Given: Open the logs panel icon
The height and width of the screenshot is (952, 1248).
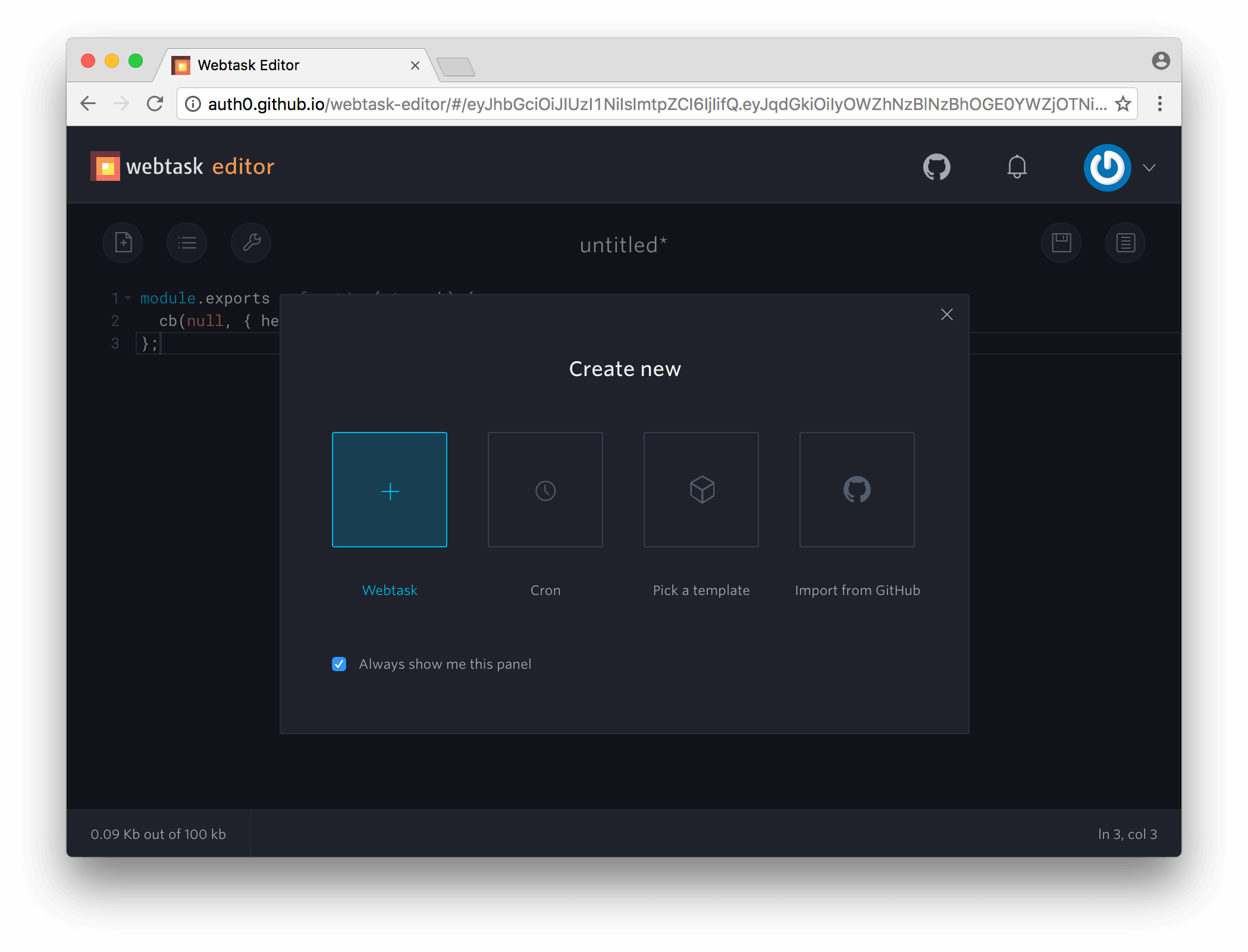Looking at the screenshot, I should pyautogui.click(x=1125, y=243).
